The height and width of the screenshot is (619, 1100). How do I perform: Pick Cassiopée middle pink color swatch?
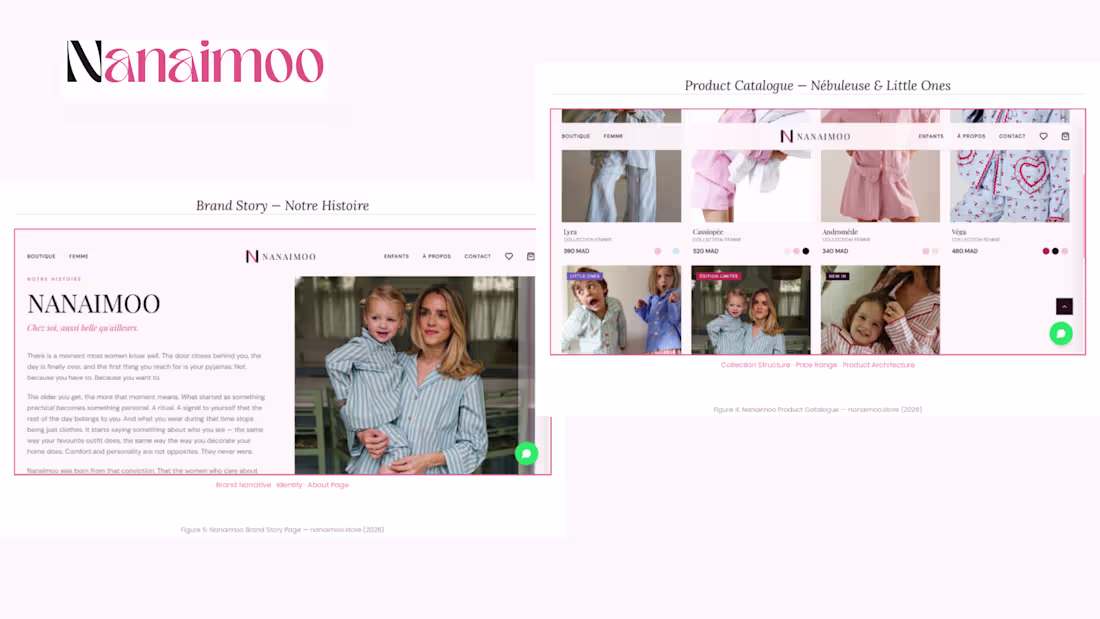(x=796, y=251)
